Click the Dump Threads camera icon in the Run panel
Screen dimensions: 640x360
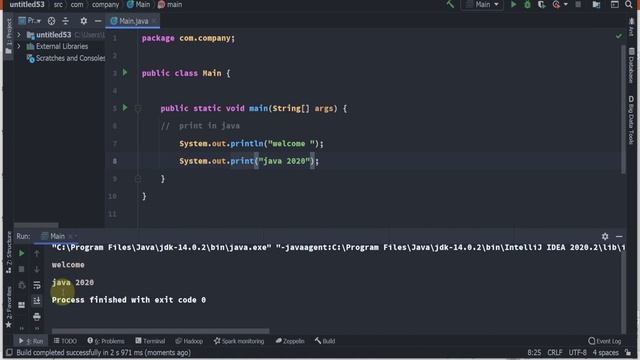[22, 285]
